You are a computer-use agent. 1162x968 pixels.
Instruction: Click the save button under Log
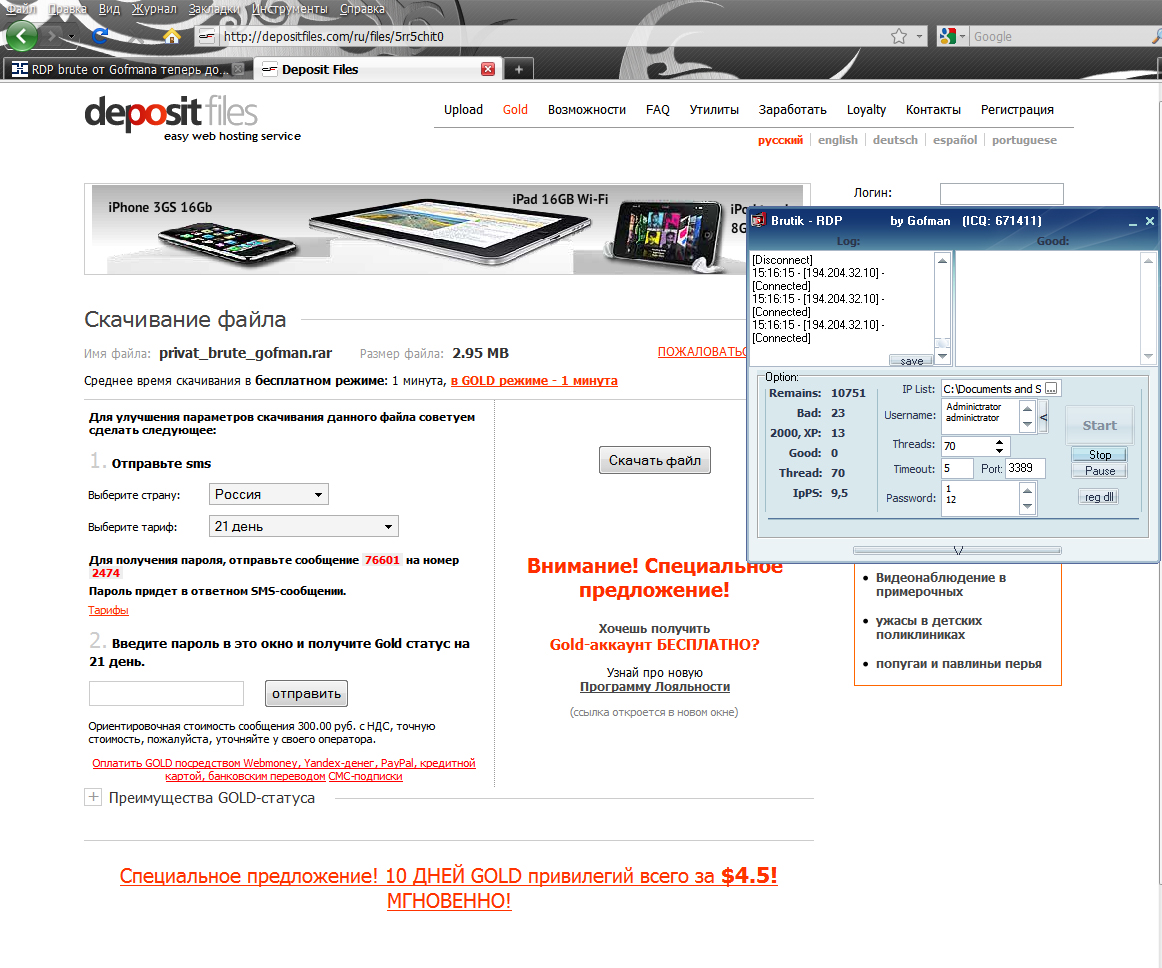(x=911, y=361)
